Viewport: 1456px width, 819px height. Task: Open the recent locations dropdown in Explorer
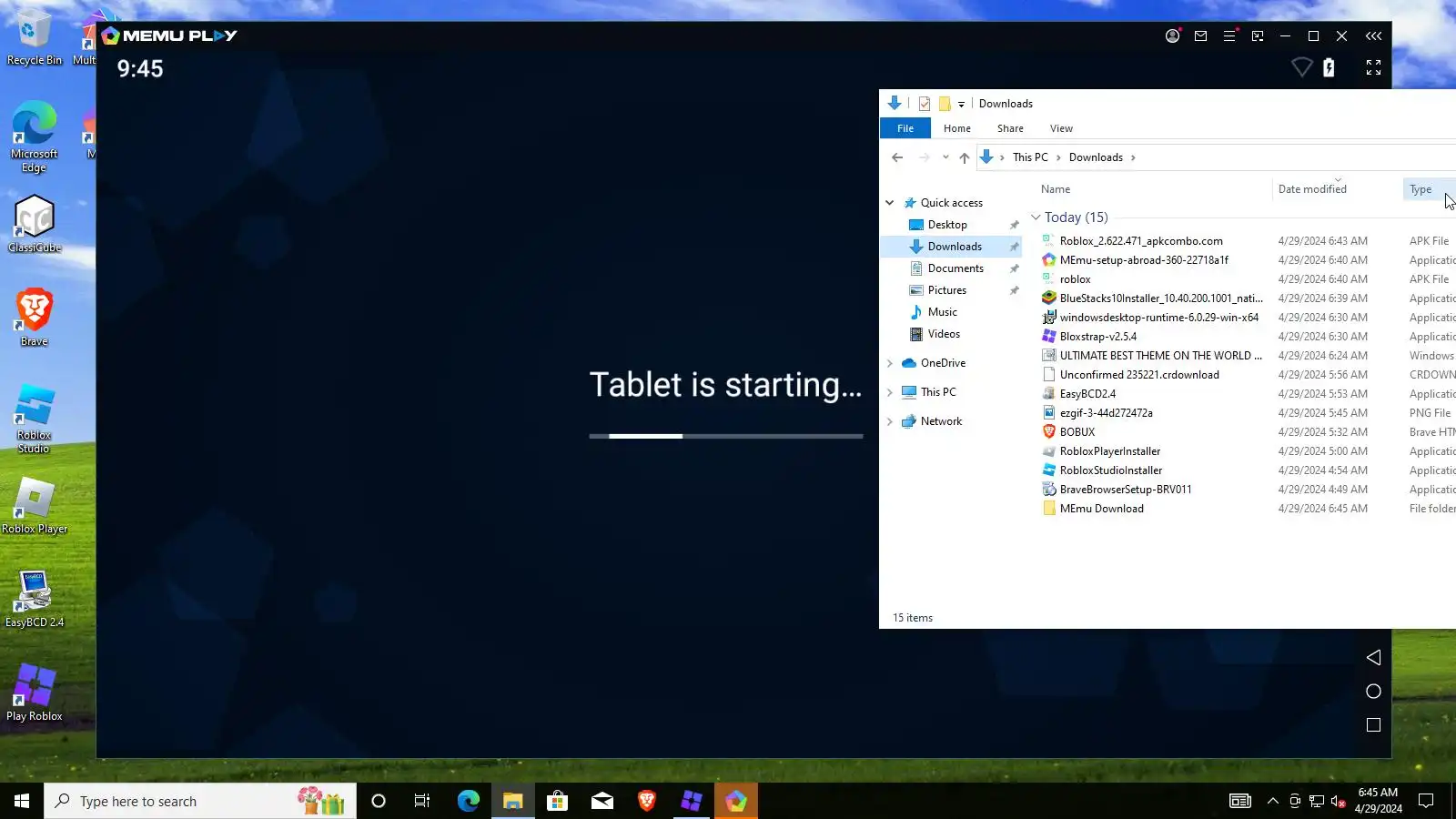[945, 157]
